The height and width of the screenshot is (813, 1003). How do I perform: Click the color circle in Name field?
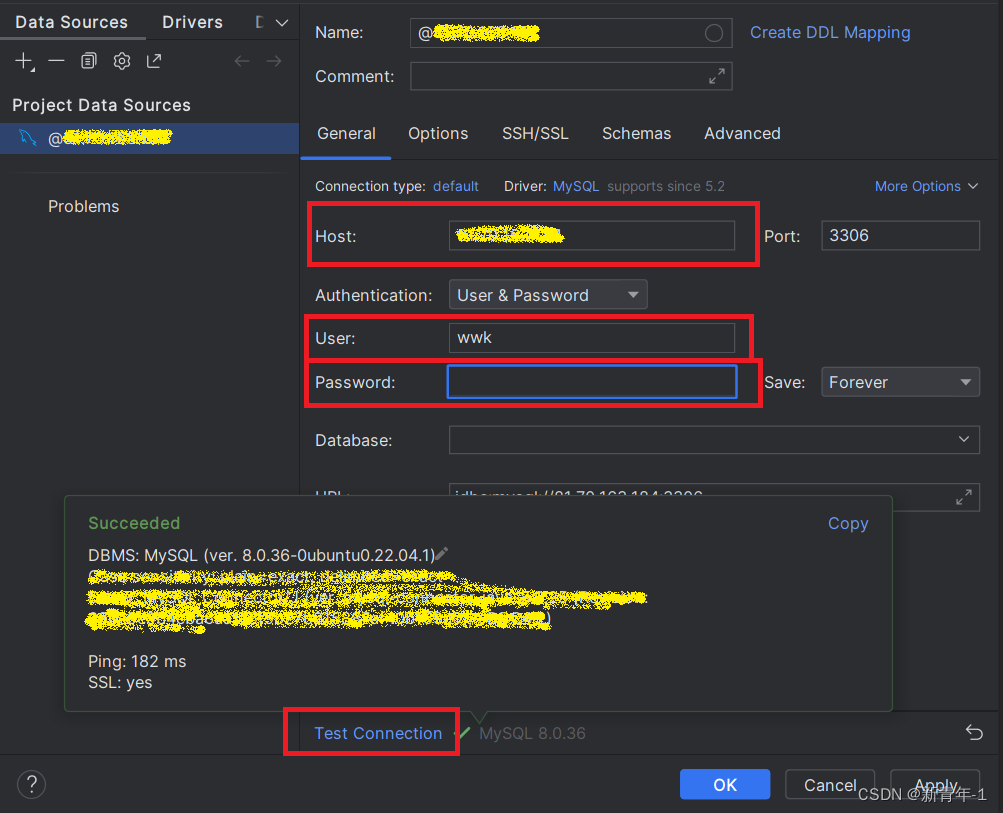[x=713, y=33]
